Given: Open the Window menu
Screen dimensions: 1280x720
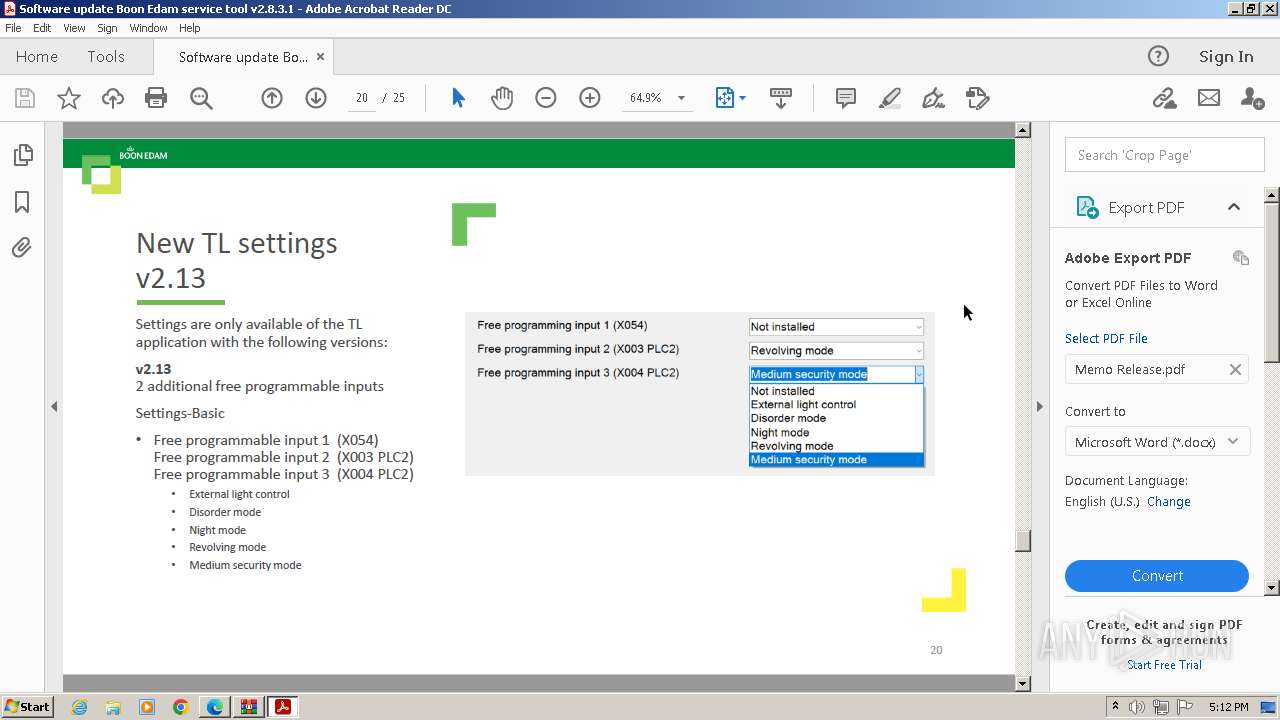Looking at the screenshot, I should pyautogui.click(x=148, y=28).
